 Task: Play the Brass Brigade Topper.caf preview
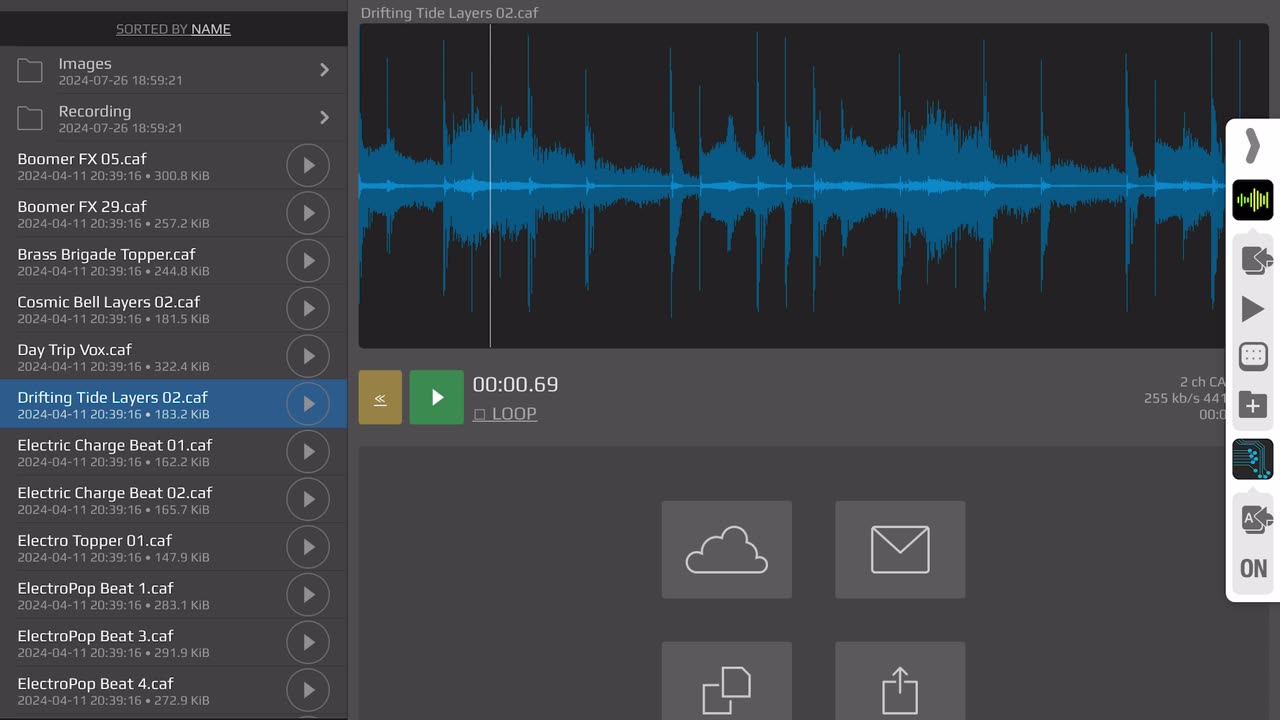coord(308,261)
